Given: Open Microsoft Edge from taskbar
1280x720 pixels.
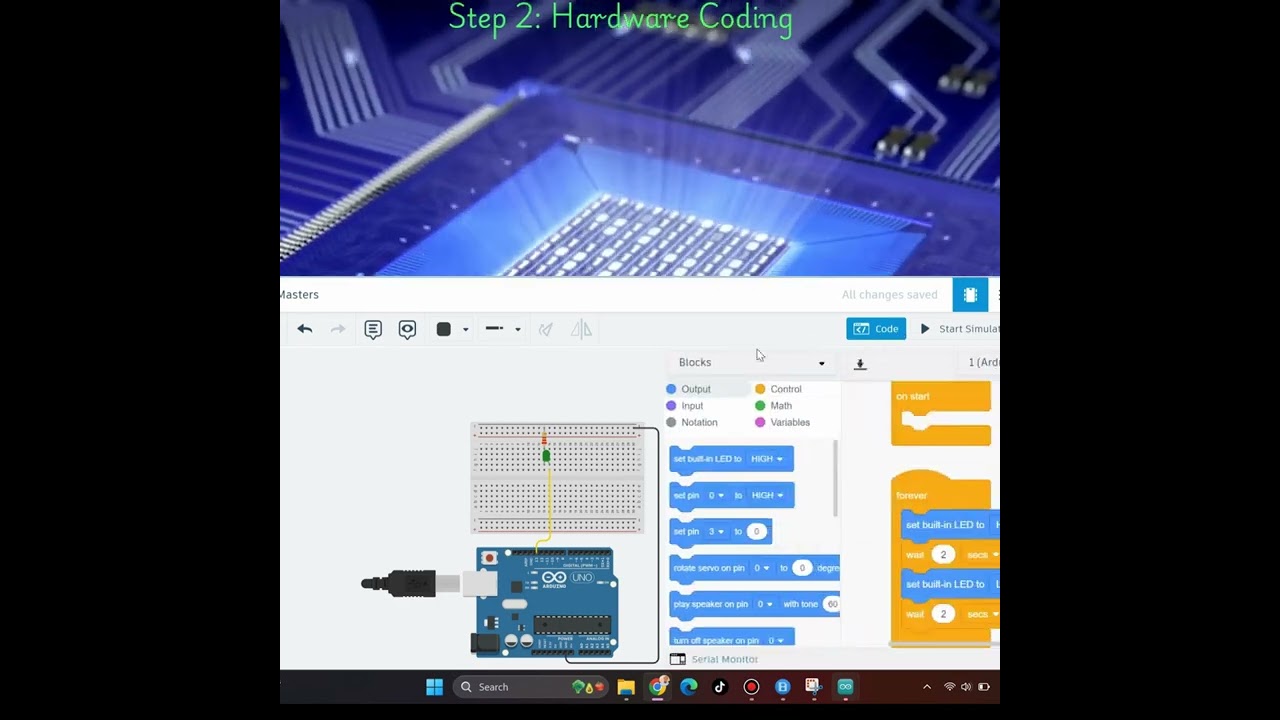Looking at the screenshot, I should pyautogui.click(x=689, y=687).
